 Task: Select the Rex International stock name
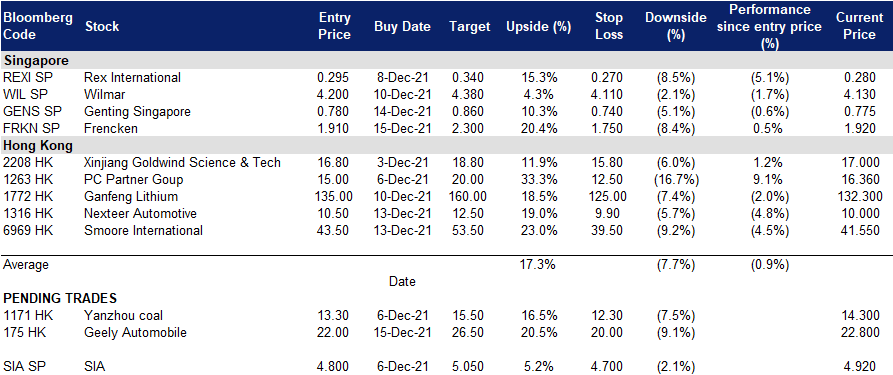click(x=132, y=78)
